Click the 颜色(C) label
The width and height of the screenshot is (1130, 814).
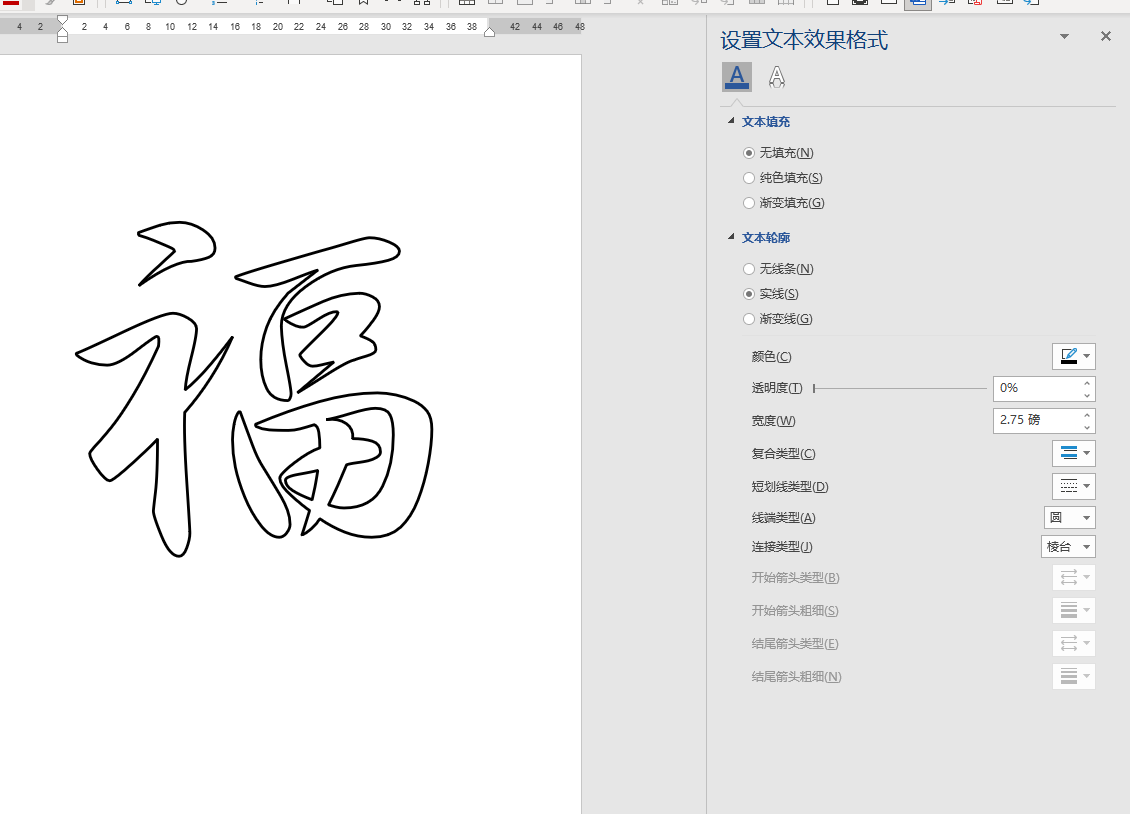click(x=771, y=357)
